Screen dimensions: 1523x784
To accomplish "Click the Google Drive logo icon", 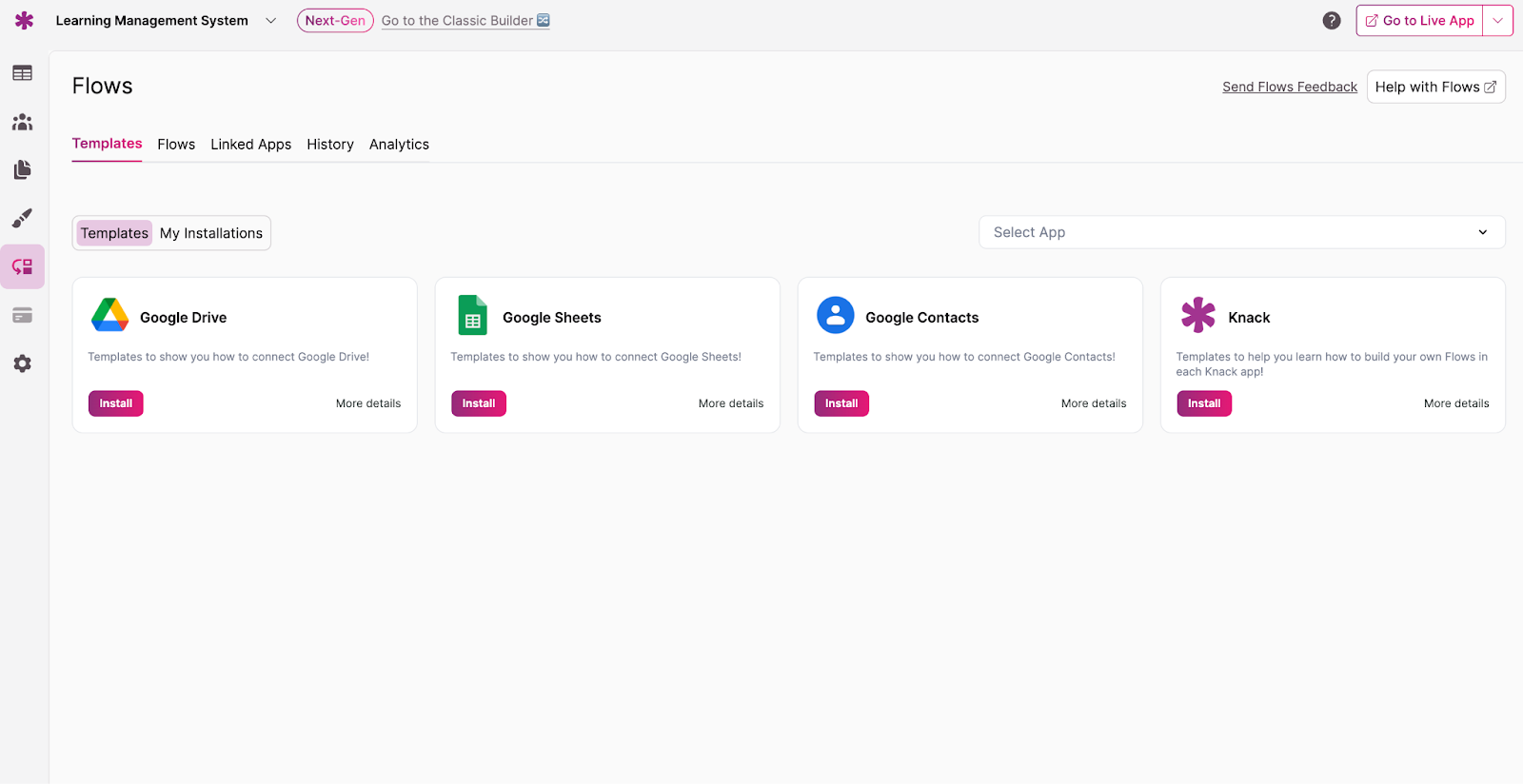I will coord(110,315).
